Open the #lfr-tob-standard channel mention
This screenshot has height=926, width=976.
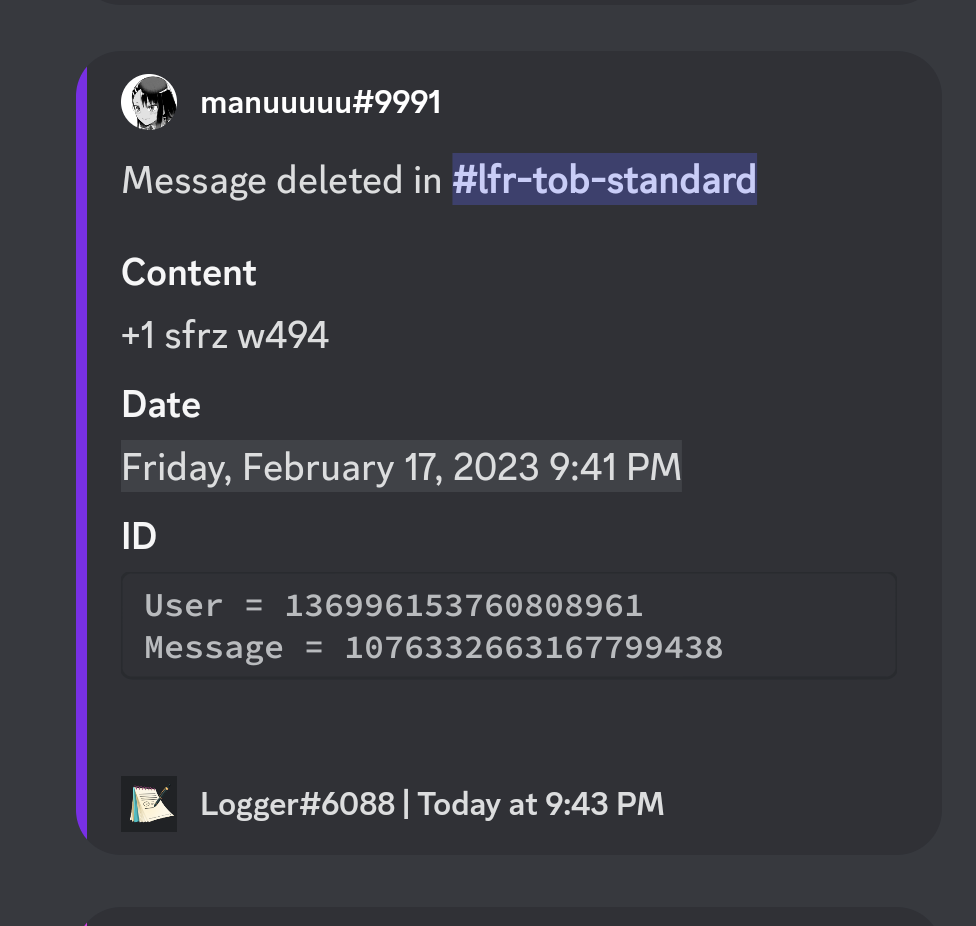[604, 180]
